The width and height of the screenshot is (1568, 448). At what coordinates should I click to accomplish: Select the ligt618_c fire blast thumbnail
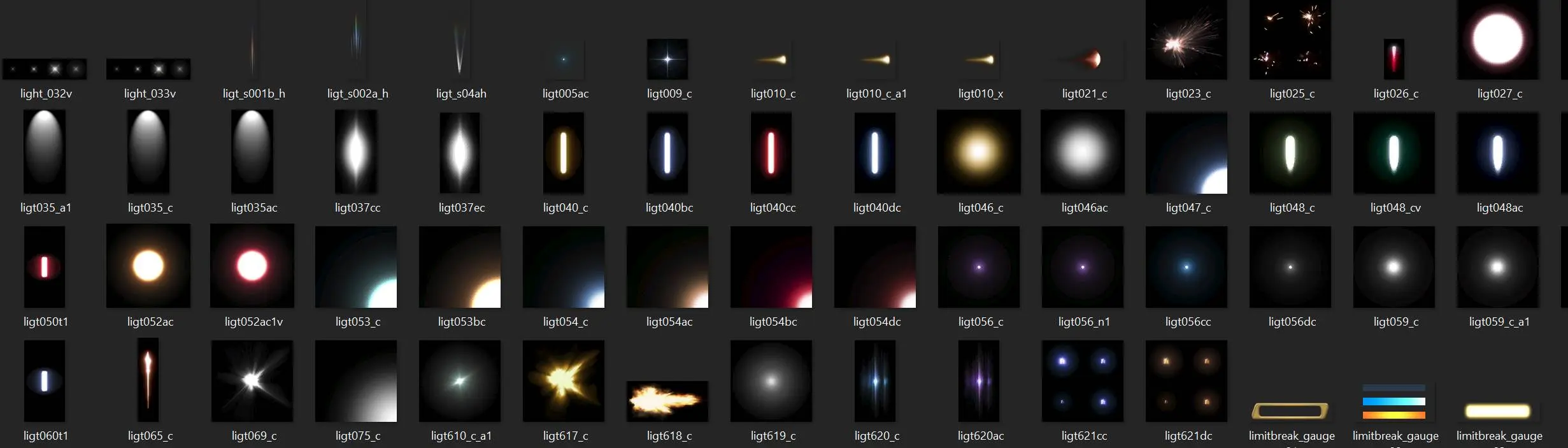[x=667, y=401]
